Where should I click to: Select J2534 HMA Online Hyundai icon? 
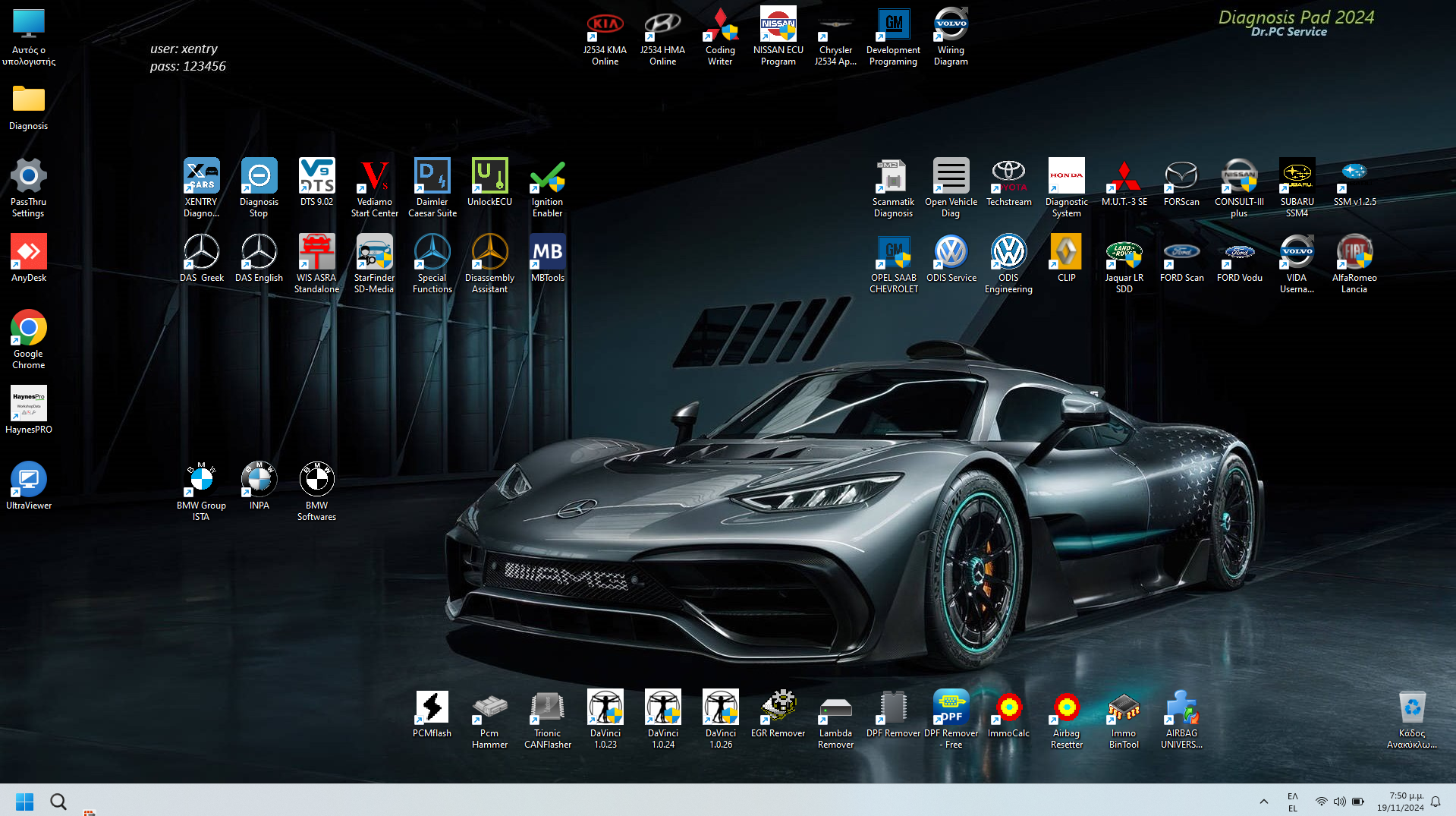coord(662,35)
